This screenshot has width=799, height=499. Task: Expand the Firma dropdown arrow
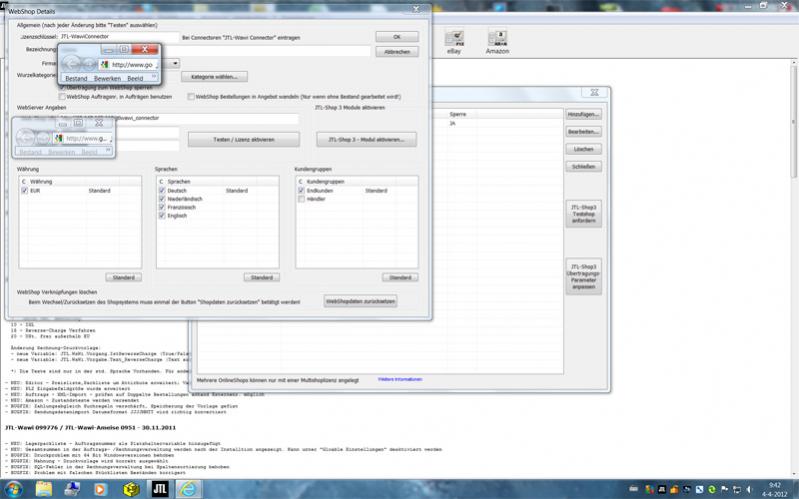(175, 63)
